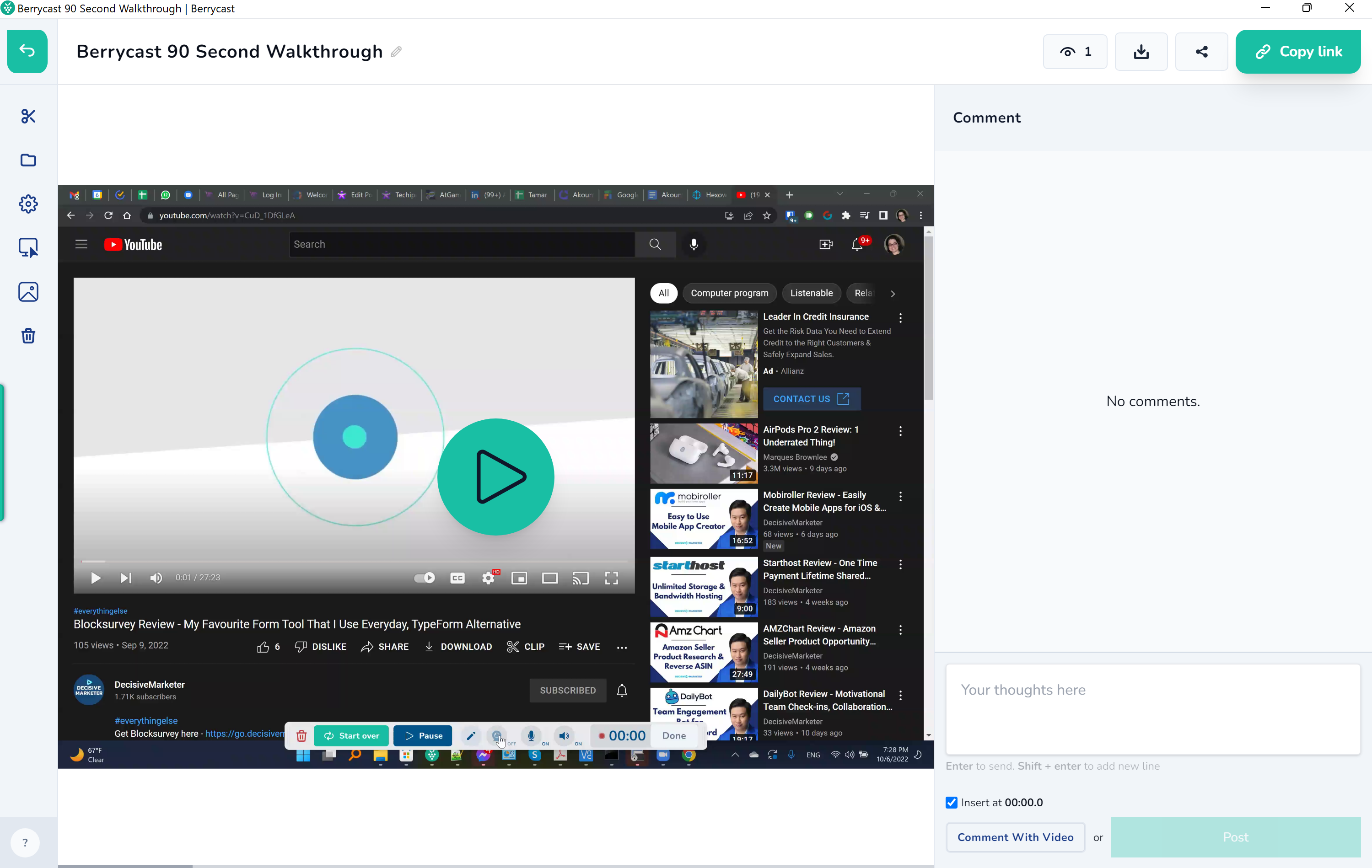The height and width of the screenshot is (868, 1372).
Task: Open YouTube player settings gear with HD badge
Action: pyautogui.click(x=488, y=578)
